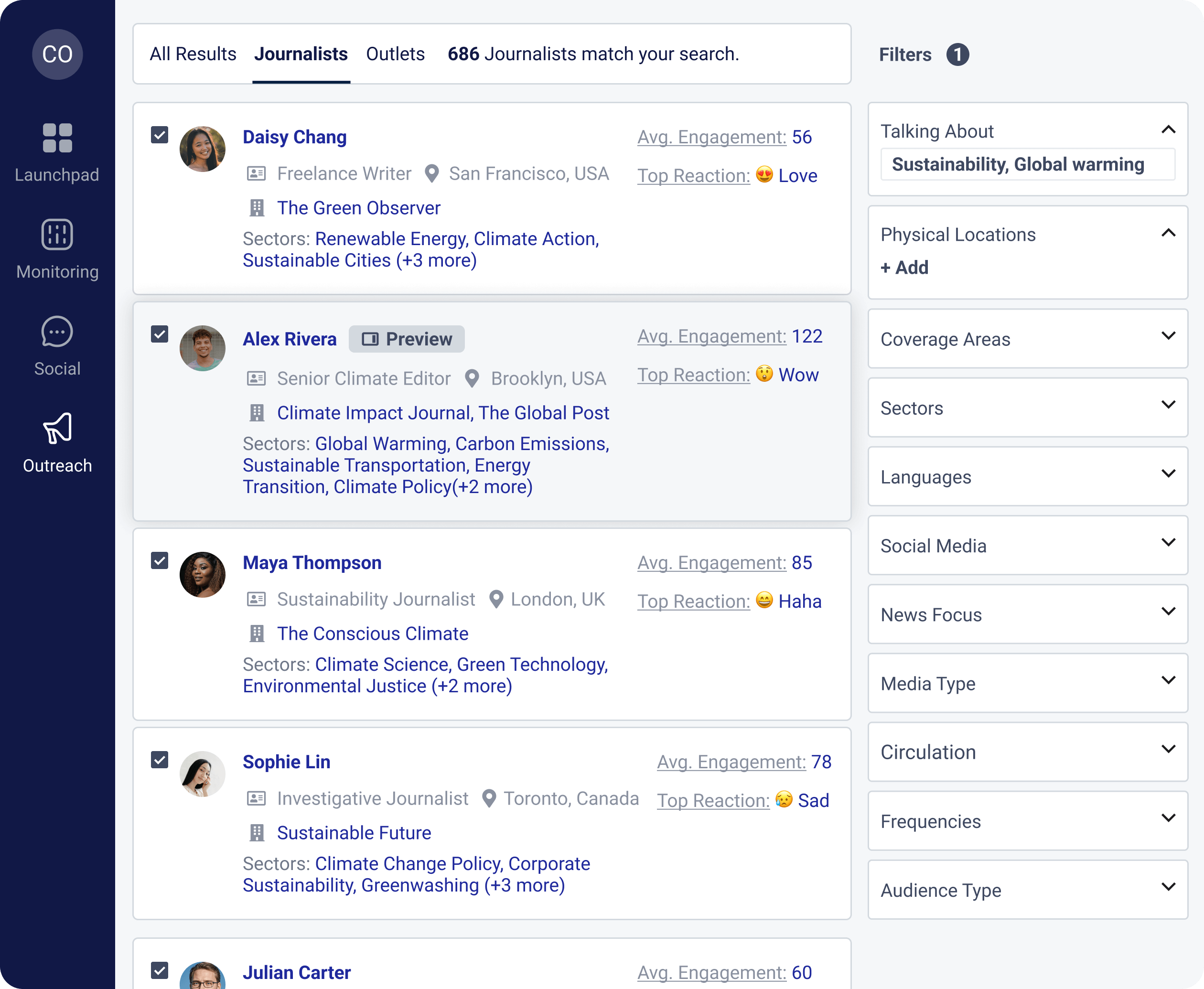
Task: Click the CO profile avatar
Action: pyautogui.click(x=57, y=54)
